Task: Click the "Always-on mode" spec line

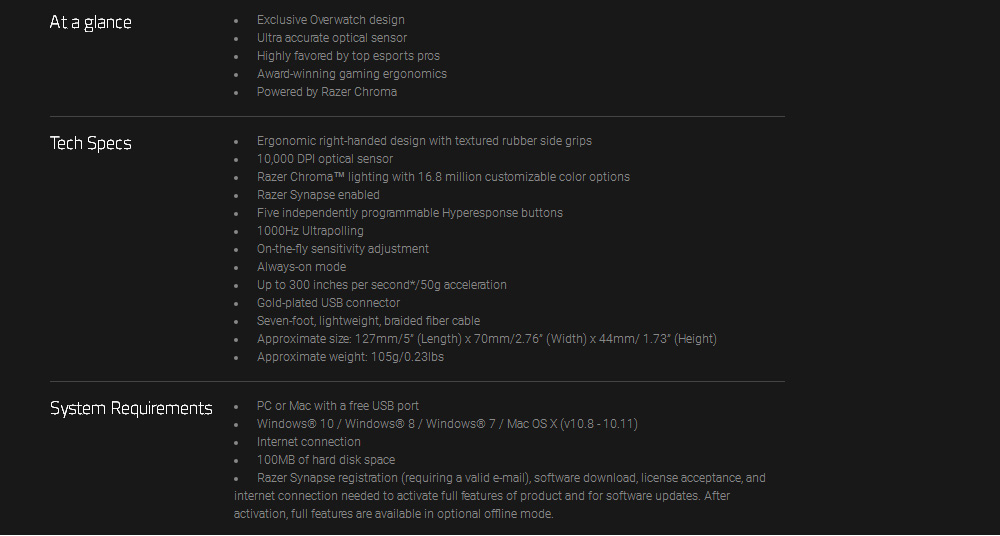Action: pos(301,267)
